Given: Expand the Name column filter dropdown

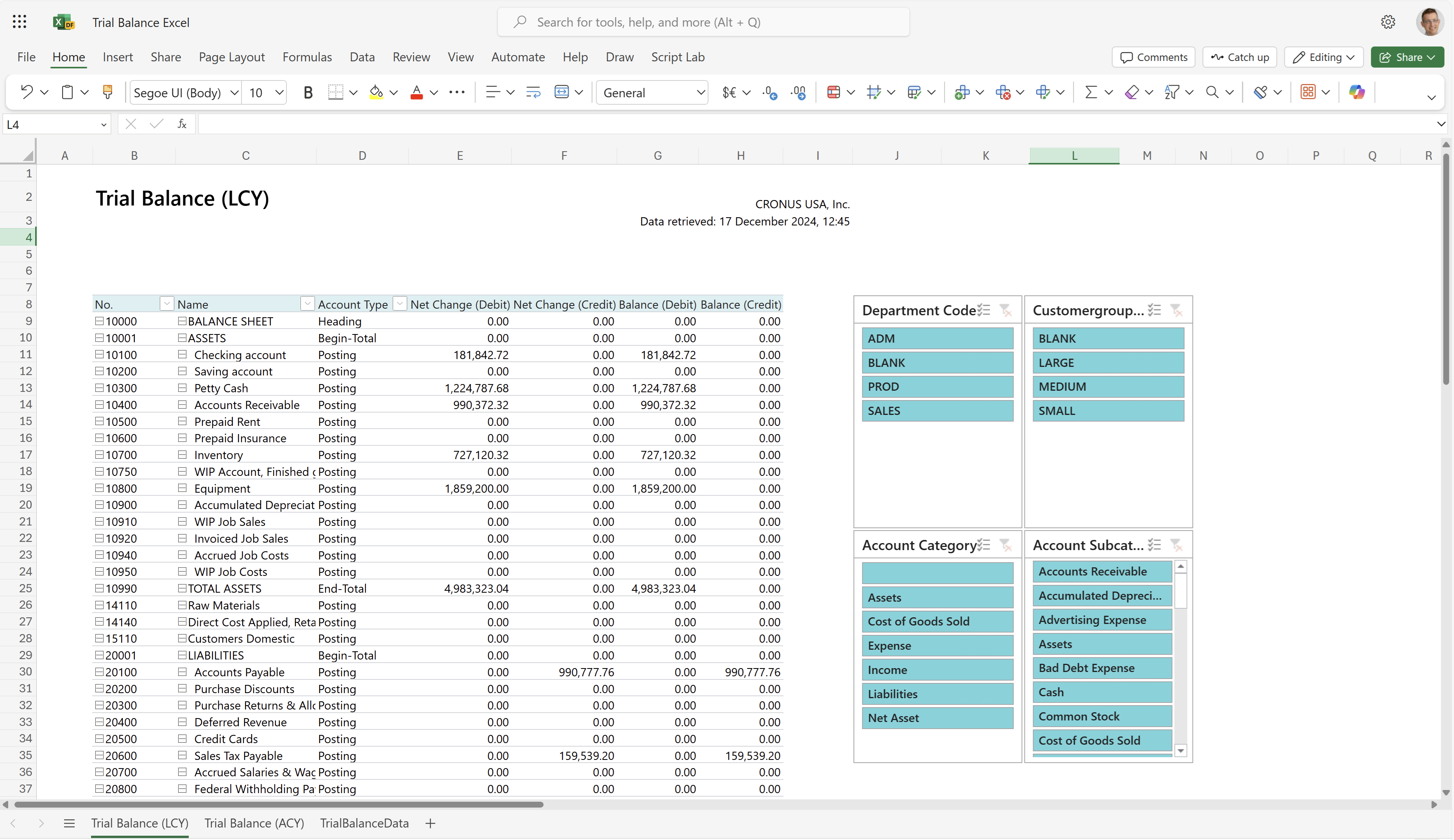Looking at the screenshot, I should click(306, 304).
